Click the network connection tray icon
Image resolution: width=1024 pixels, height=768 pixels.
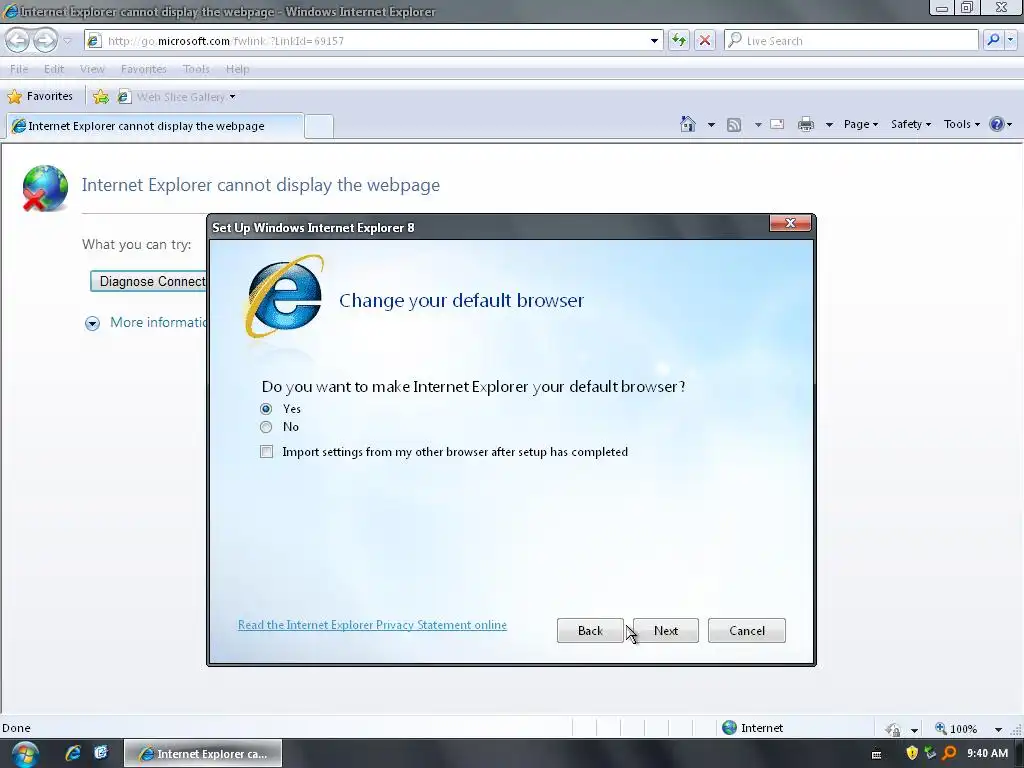coord(931,754)
